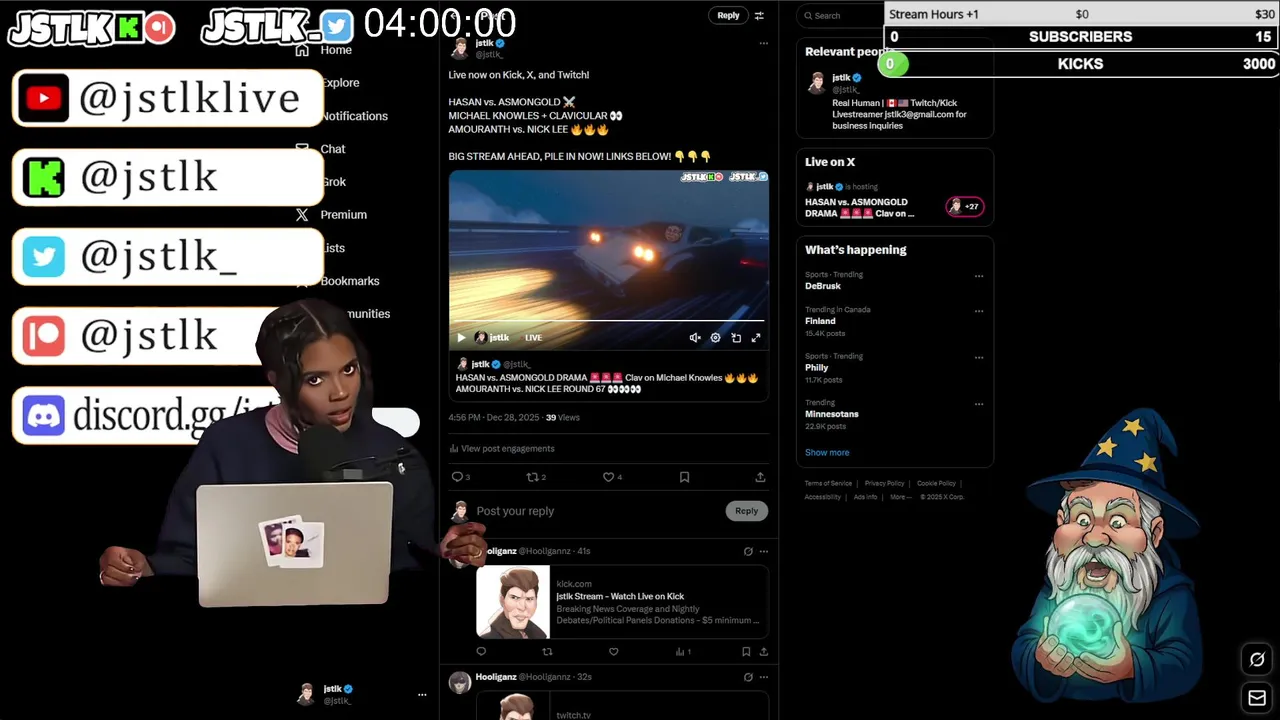1280x720 pixels.
Task: Like the kick.com Hooliganz reply
Action: click(613, 652)
